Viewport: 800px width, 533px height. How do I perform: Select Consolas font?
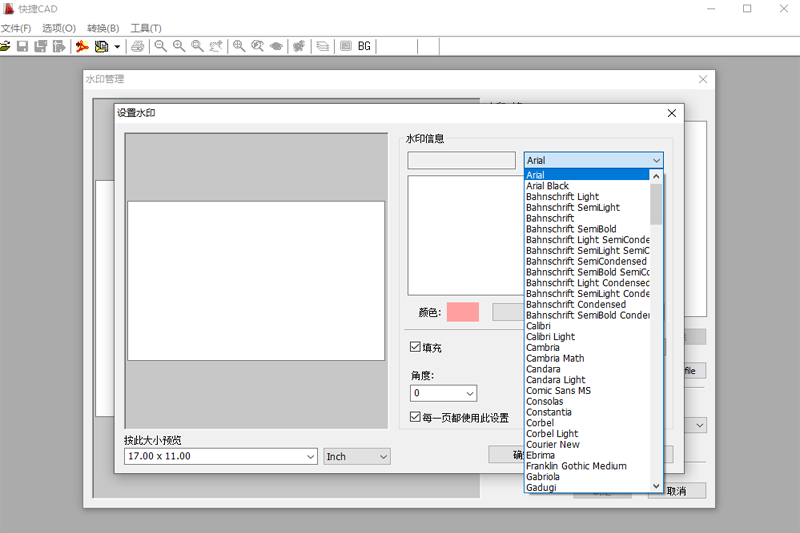[x=587, y=401]
